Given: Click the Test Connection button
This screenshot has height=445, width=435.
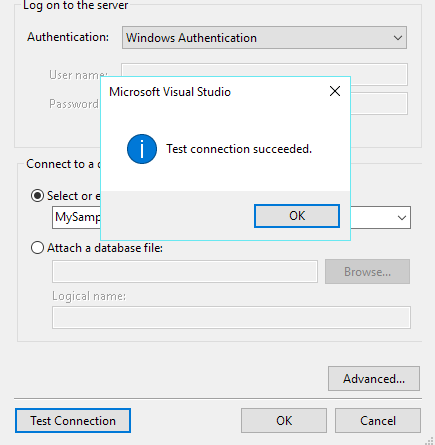Looking at the screenshot, I should [x=73, y=421].
